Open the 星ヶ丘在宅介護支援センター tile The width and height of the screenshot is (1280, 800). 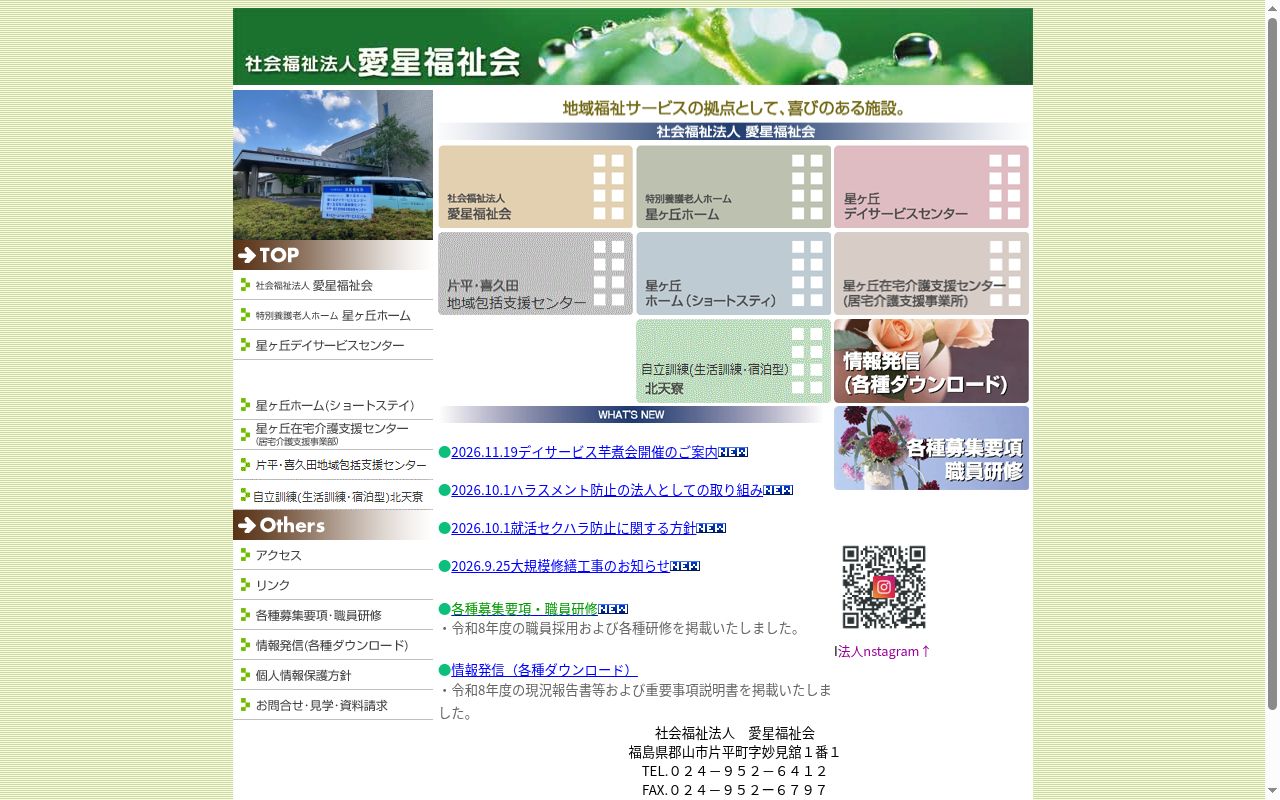click(x=931, y=274)
